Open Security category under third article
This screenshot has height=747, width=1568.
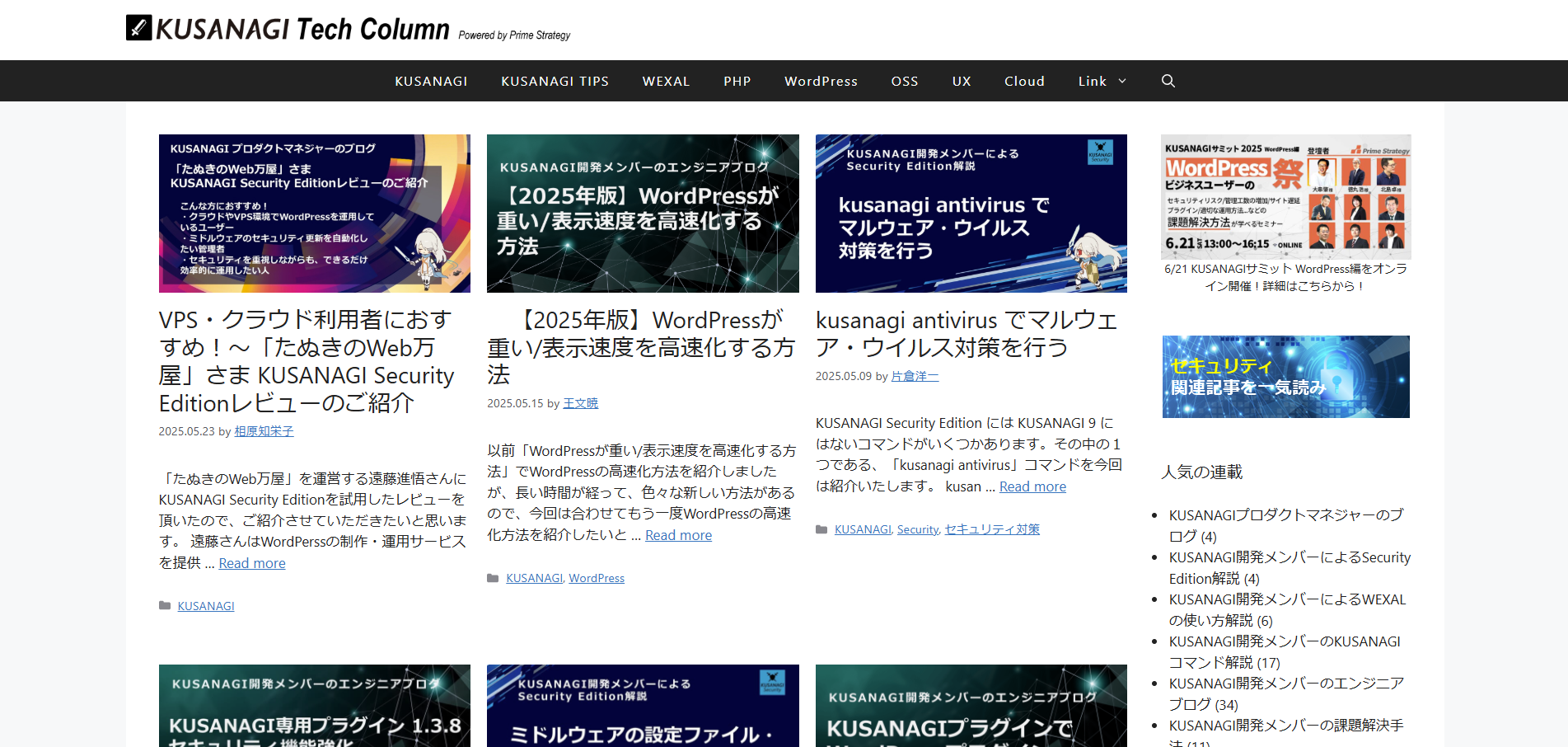pyautogui.click(x=918, y=529)
